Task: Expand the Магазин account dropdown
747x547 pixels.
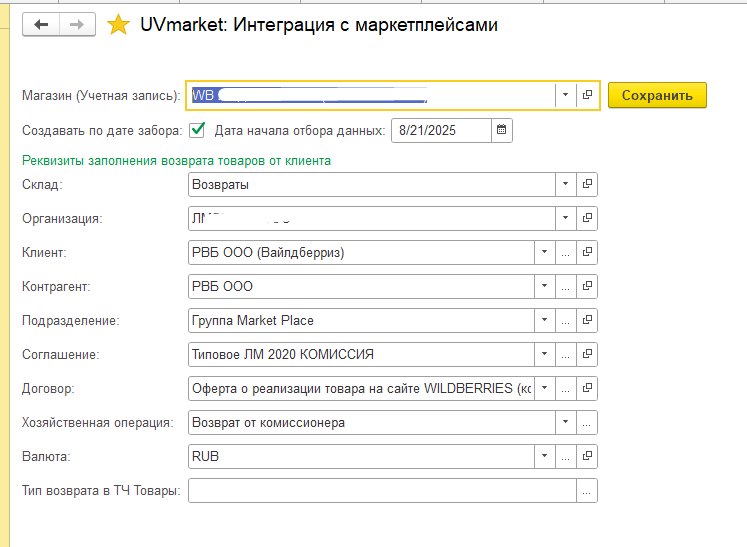Action: (x=565, y=95)
